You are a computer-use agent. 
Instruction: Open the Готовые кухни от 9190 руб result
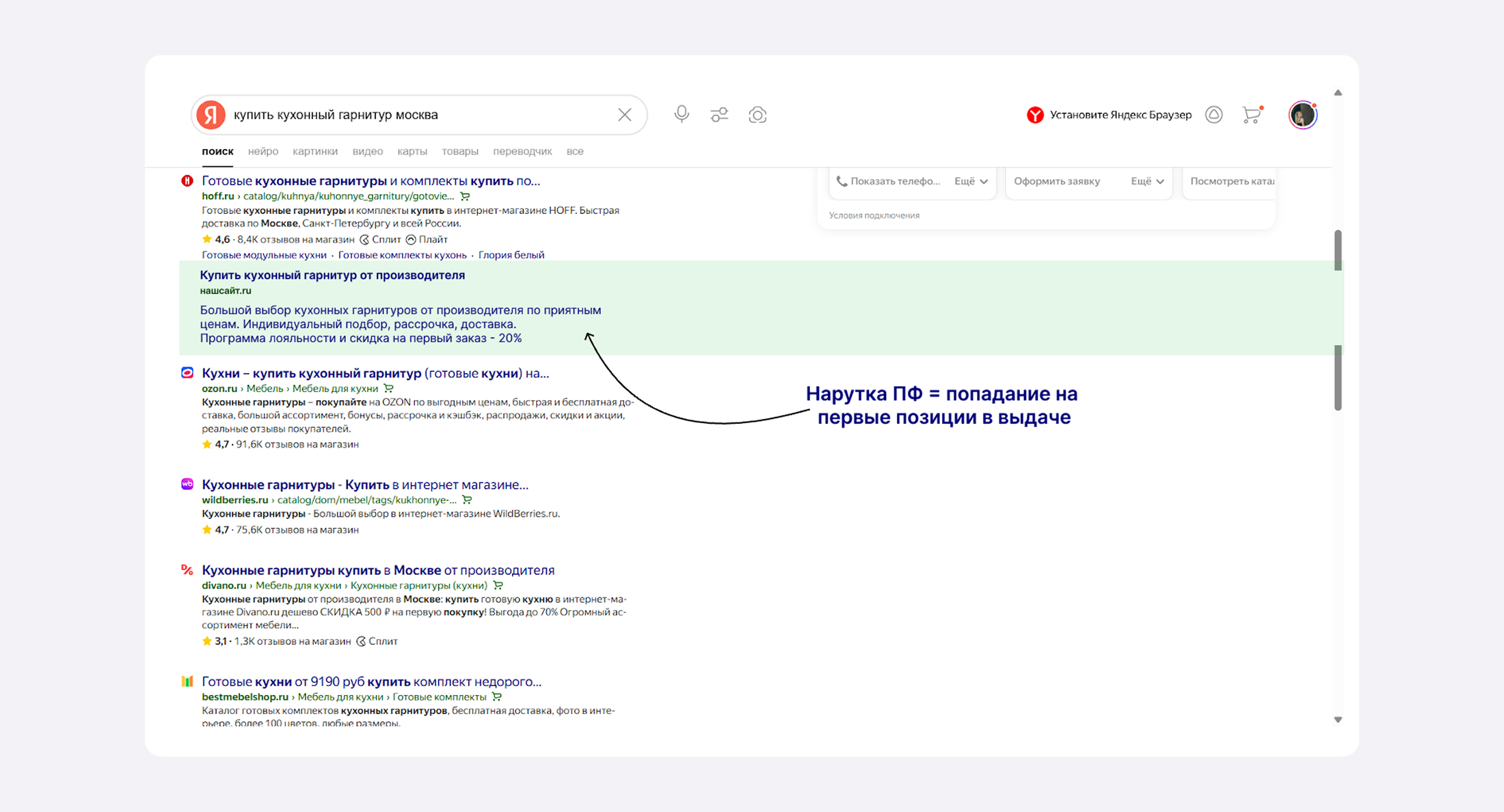click(371, 681)
